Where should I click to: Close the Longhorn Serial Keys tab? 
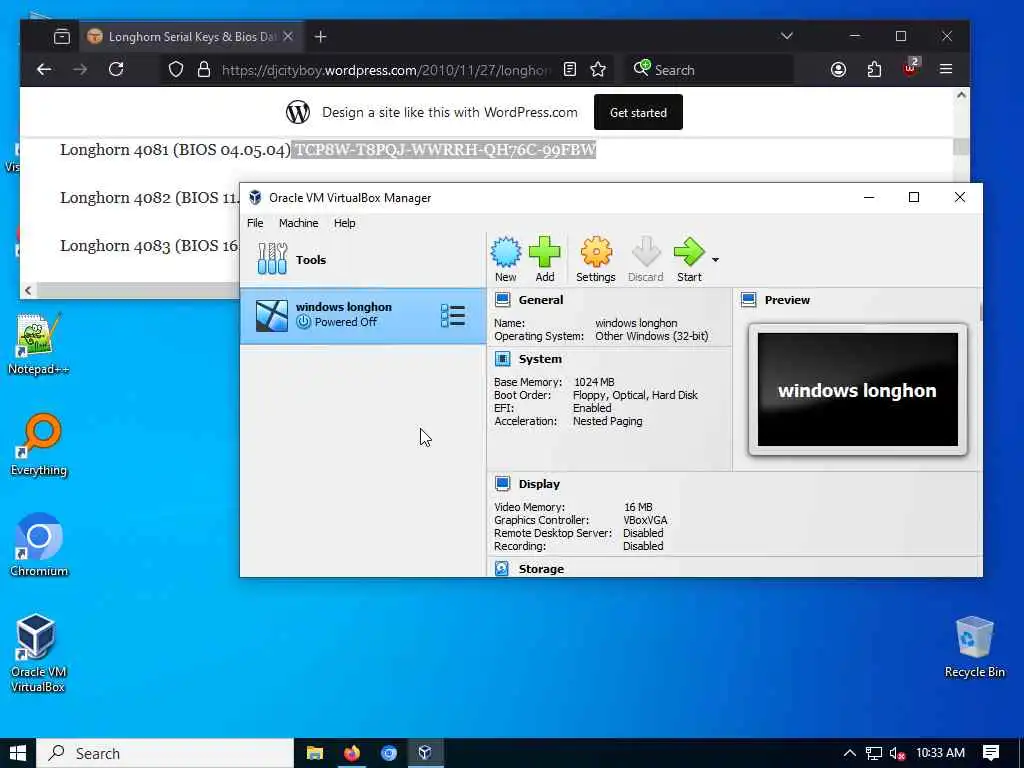point(288,37)
